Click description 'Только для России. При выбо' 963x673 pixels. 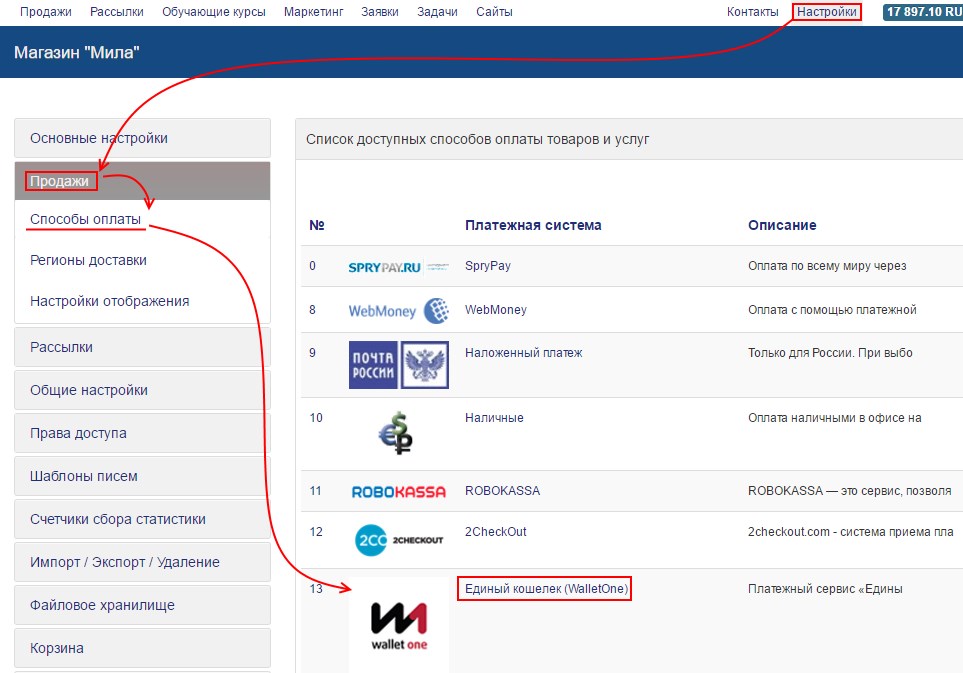click(830, 353)
